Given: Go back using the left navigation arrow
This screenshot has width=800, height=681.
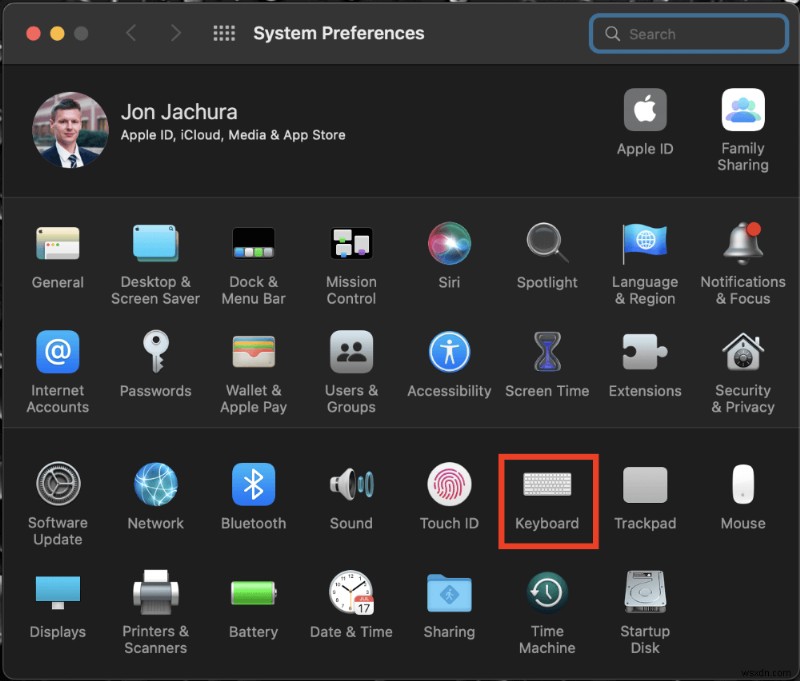Looking at the screenshot, I should coord(131,32).
